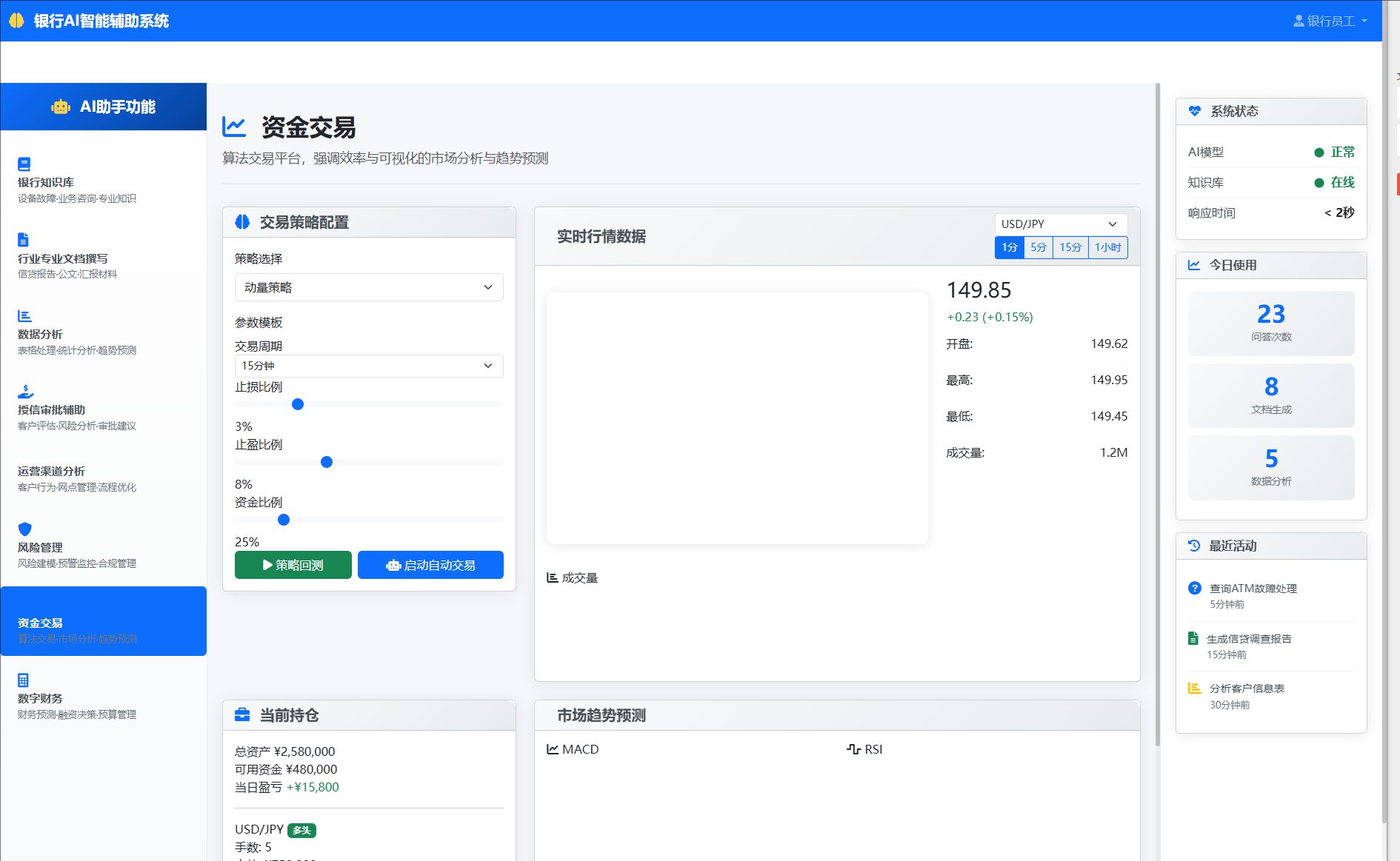This screenshot has height=861, width=1400.
Task: Click the 生成信贷调查报告 recent activity entry
Action: coord(1249,639)
